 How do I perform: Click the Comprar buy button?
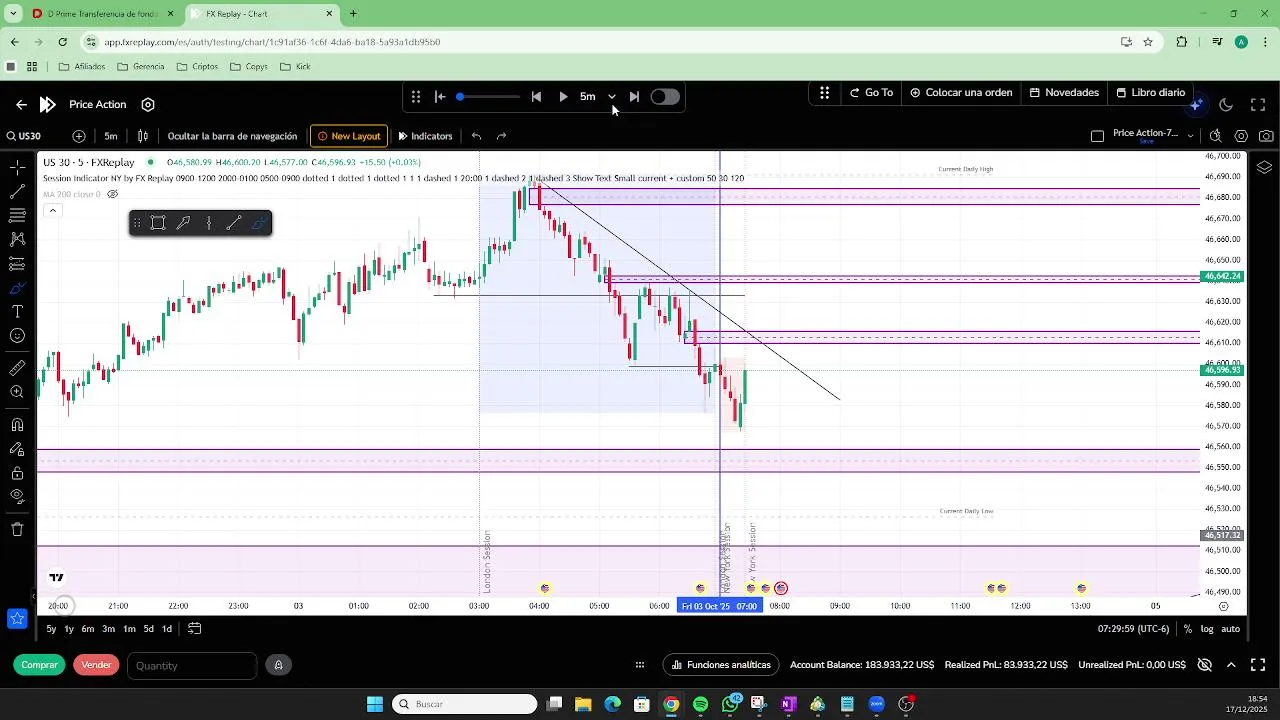coord(40,665)
